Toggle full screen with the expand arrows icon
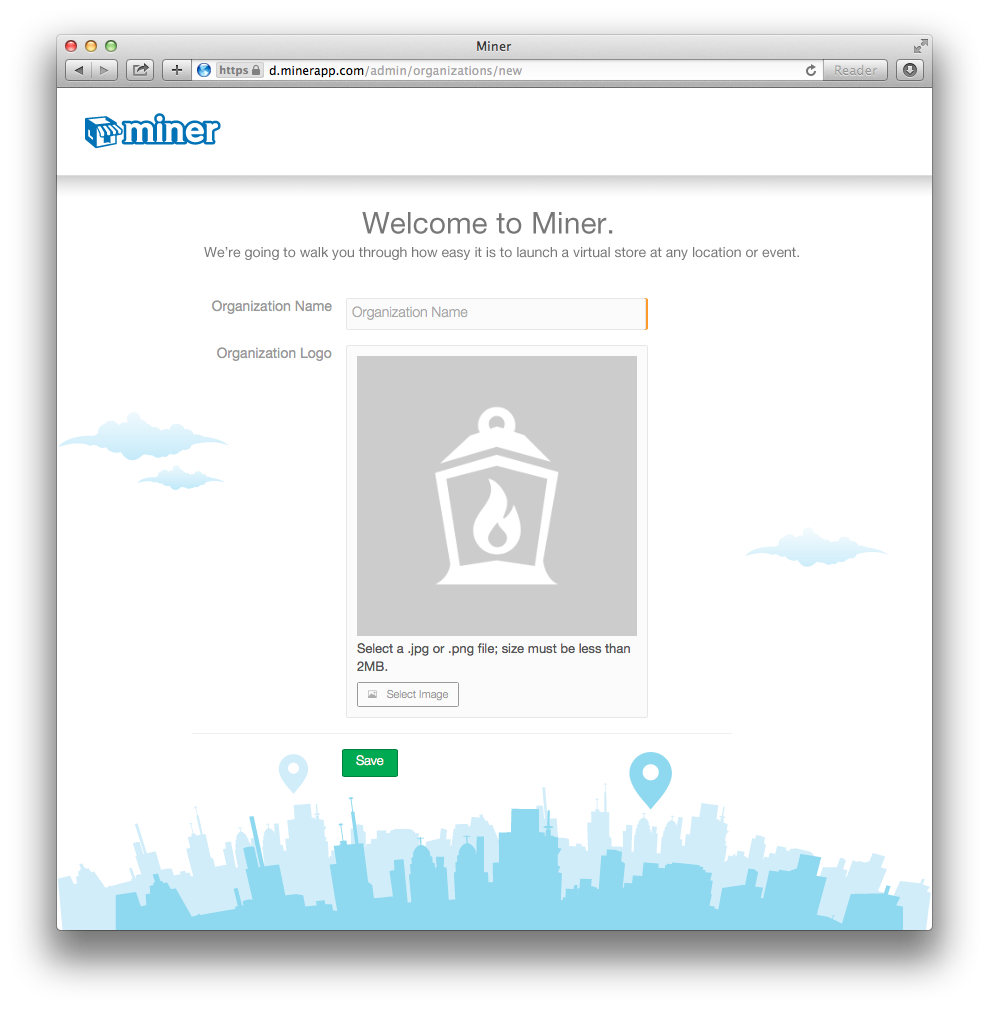The height and width of the screenshot is (1009, 989). (920, 46)
